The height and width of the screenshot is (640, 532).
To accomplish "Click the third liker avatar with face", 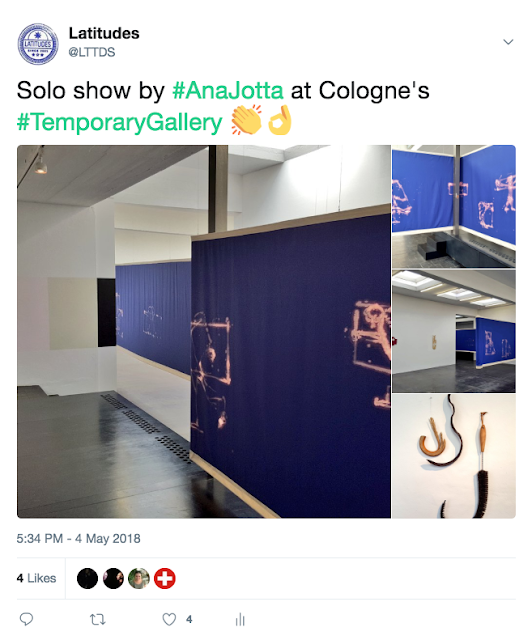I will tap(139, 578).
